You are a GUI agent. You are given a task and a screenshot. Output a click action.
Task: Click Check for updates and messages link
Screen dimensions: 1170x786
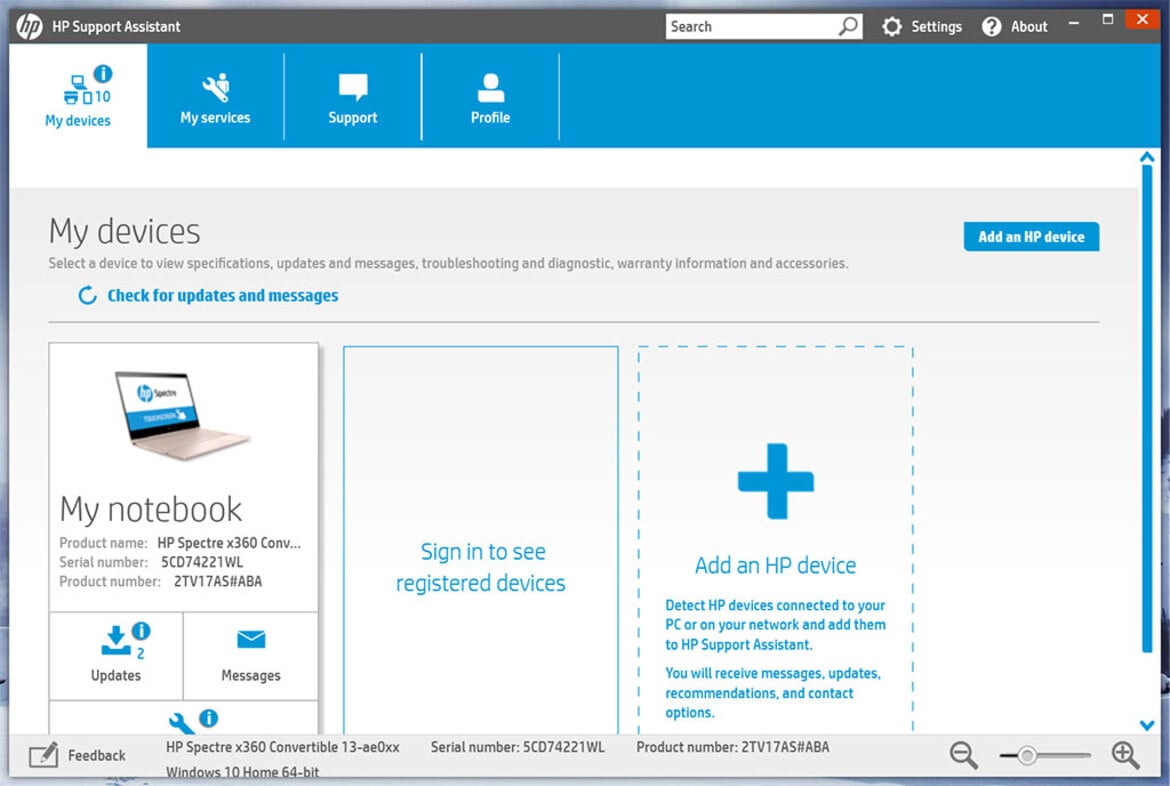[222, 296]
